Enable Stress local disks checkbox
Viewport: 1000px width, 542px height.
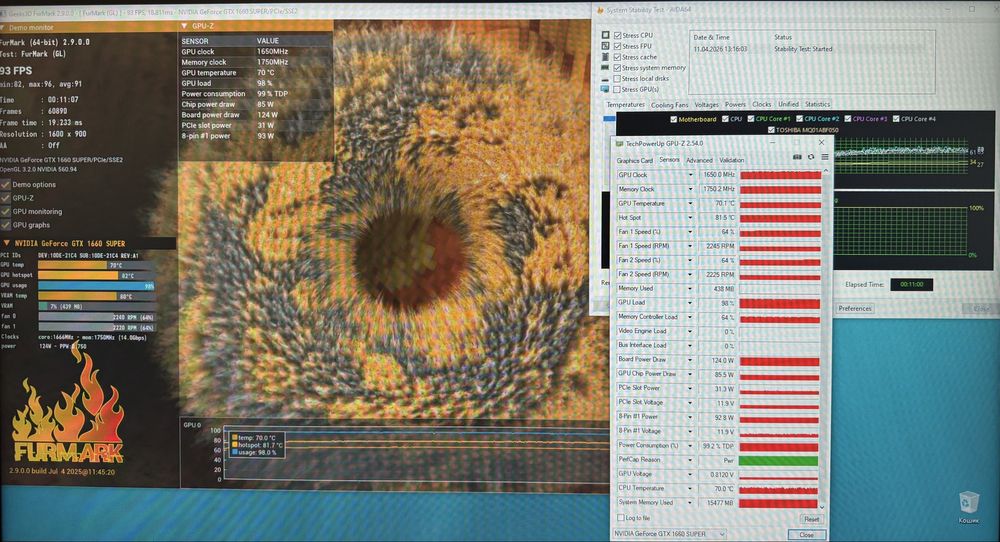tap(617, 78)
